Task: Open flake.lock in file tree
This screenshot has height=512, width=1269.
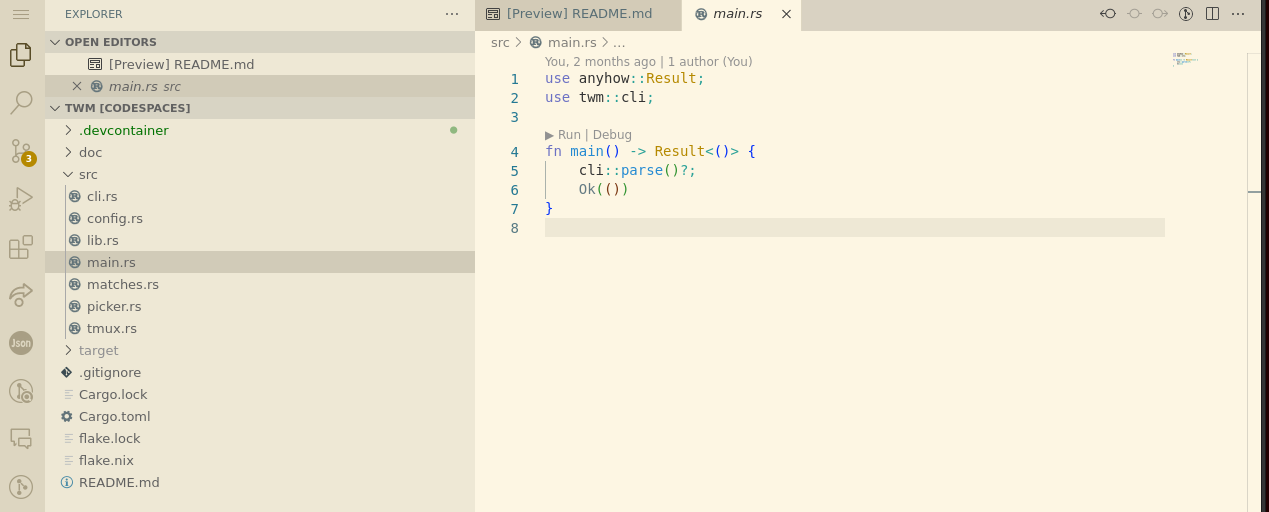Action: tap(260, 438)
